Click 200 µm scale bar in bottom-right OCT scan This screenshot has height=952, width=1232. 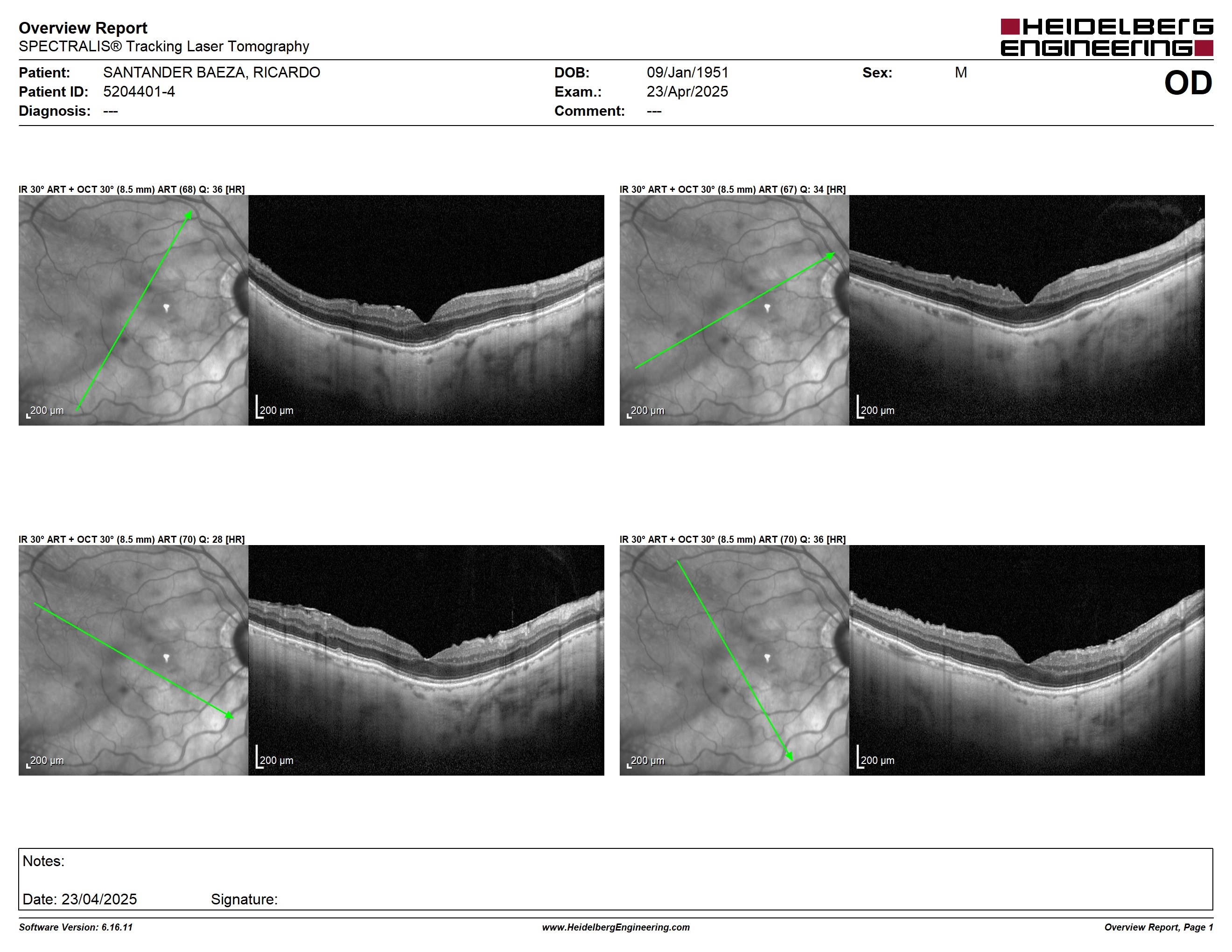pos(875,757)
